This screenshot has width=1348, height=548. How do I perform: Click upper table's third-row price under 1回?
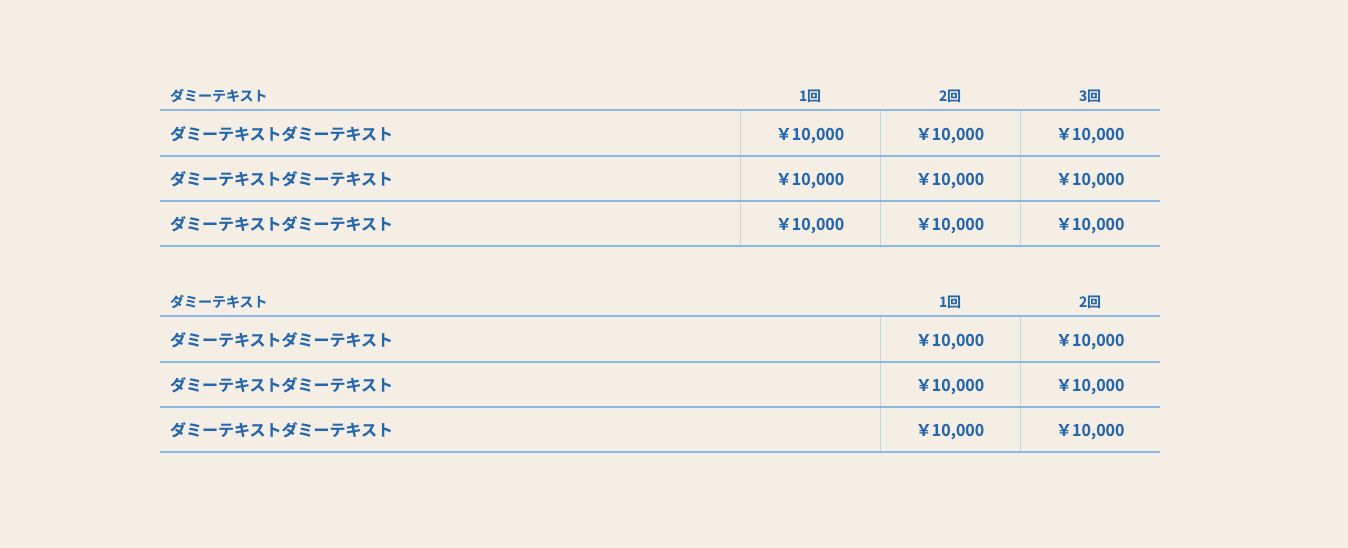(810, 224)
